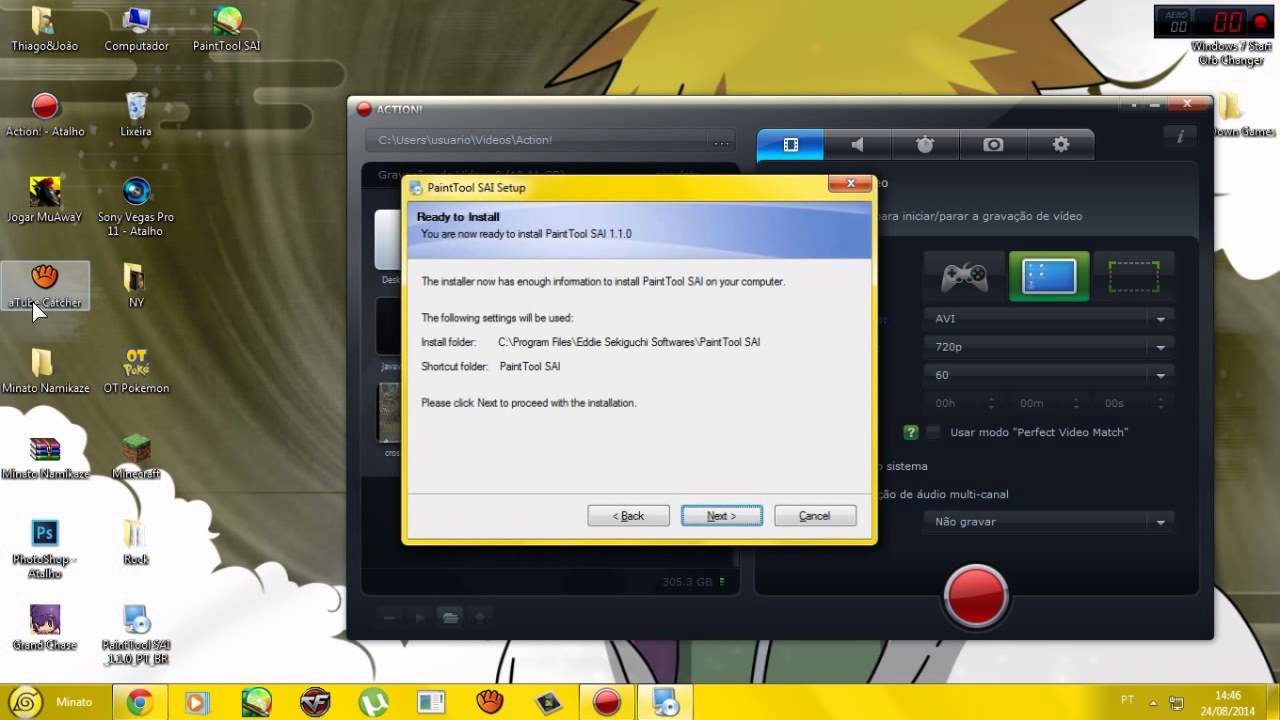
Task: Select the Lixeira recycle bin icon
Action: pos(136,115)
